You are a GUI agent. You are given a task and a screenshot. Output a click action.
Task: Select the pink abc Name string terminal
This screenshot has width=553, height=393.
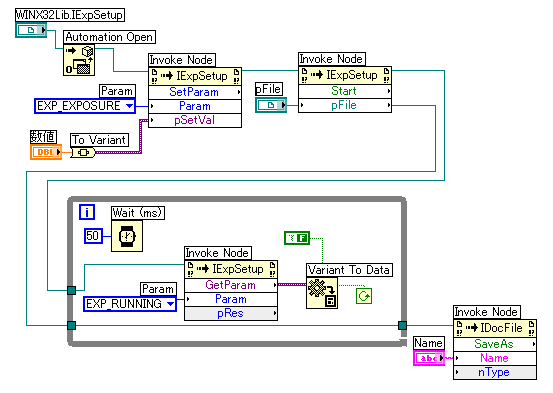[x=429, y=358]
